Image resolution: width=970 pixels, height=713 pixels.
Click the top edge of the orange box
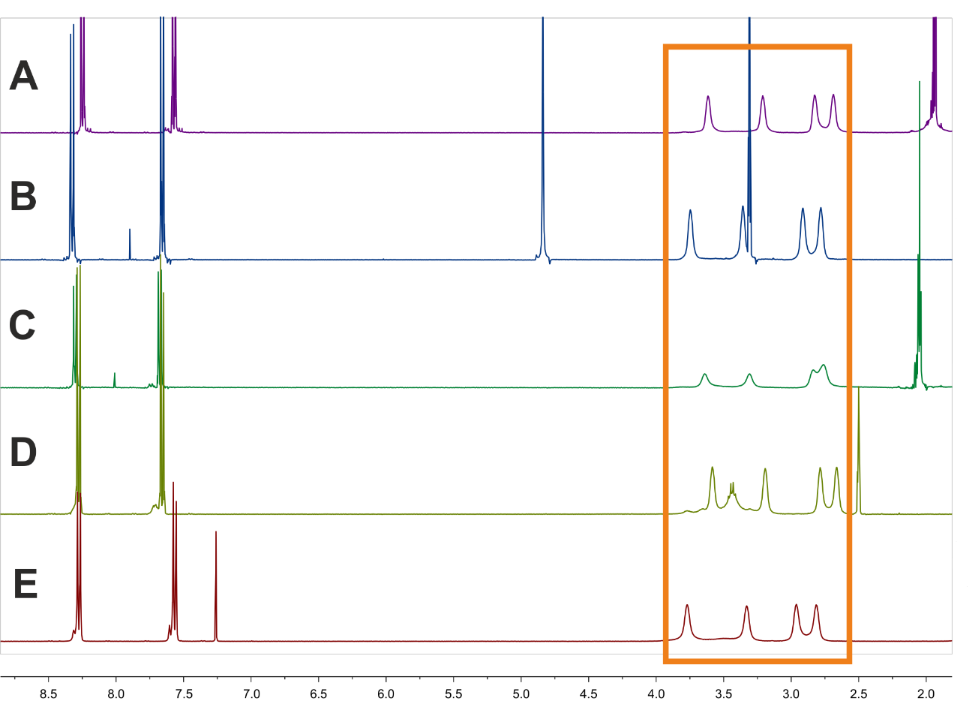(757, 46)
